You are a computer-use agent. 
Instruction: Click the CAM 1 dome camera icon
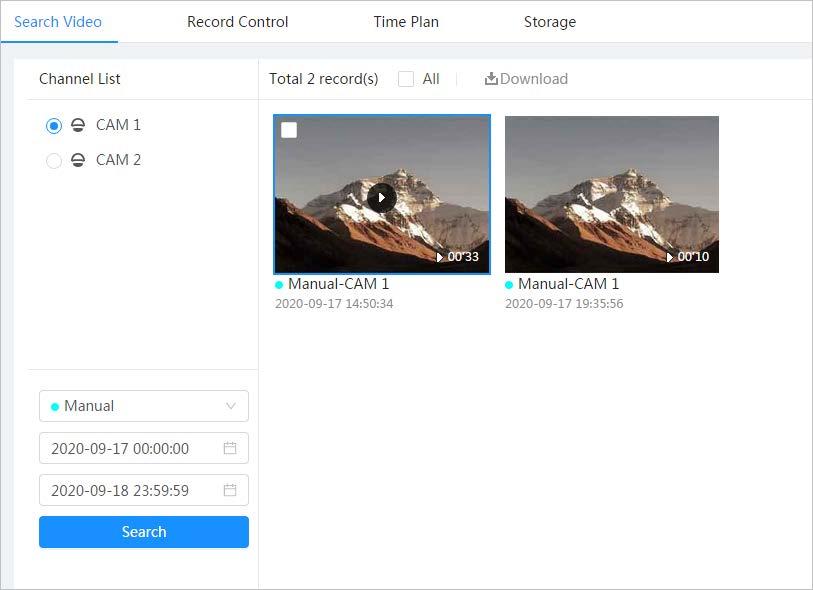[78, 125]
